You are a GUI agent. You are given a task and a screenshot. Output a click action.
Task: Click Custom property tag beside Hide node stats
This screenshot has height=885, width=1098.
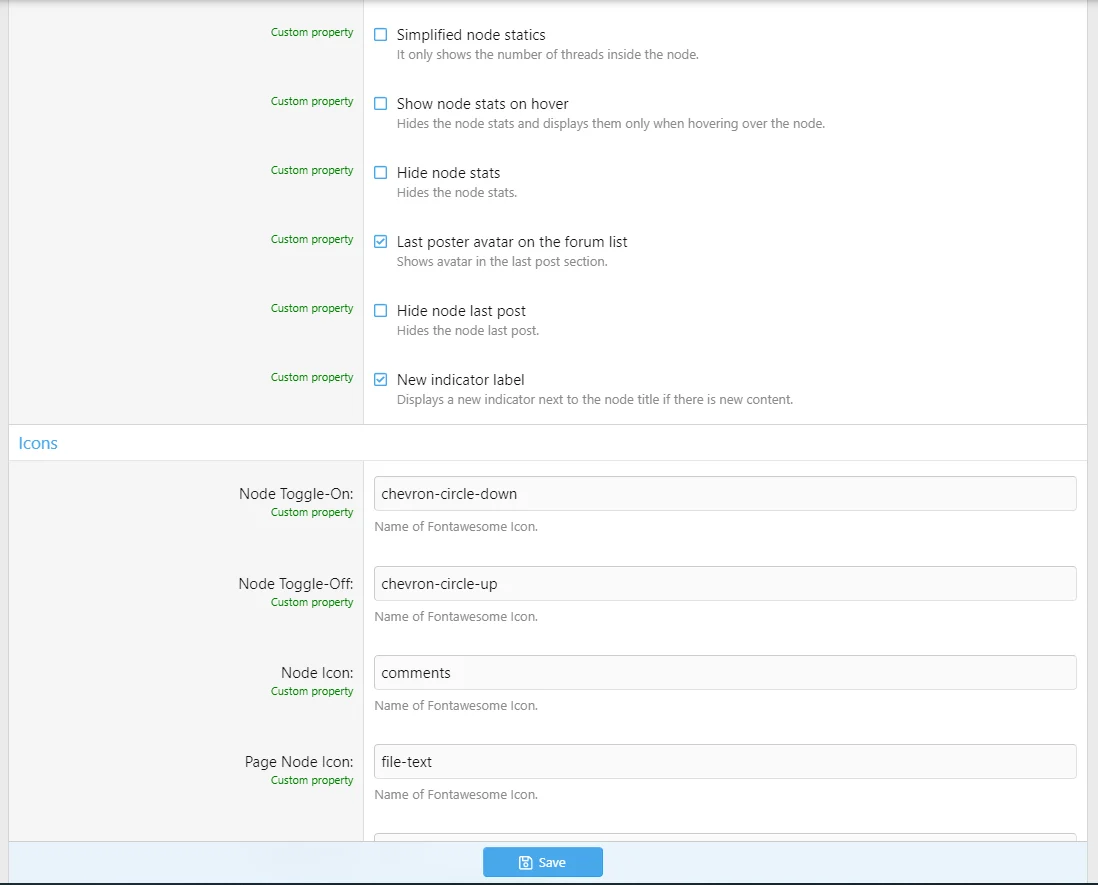(x=312, y=171)
